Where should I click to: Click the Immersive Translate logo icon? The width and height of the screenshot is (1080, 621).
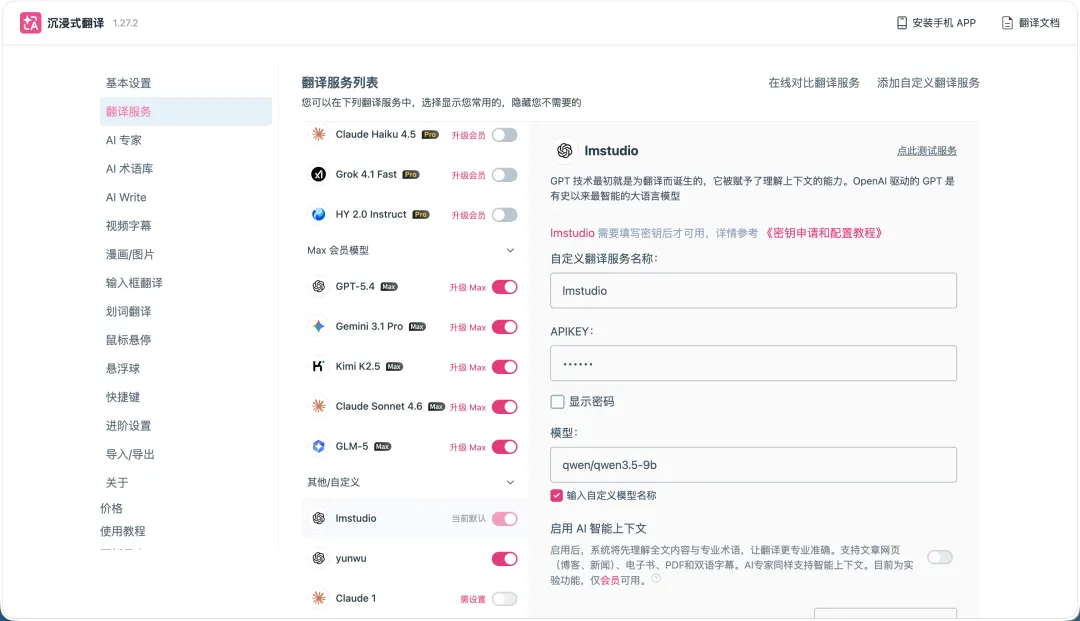coord(30,23)
